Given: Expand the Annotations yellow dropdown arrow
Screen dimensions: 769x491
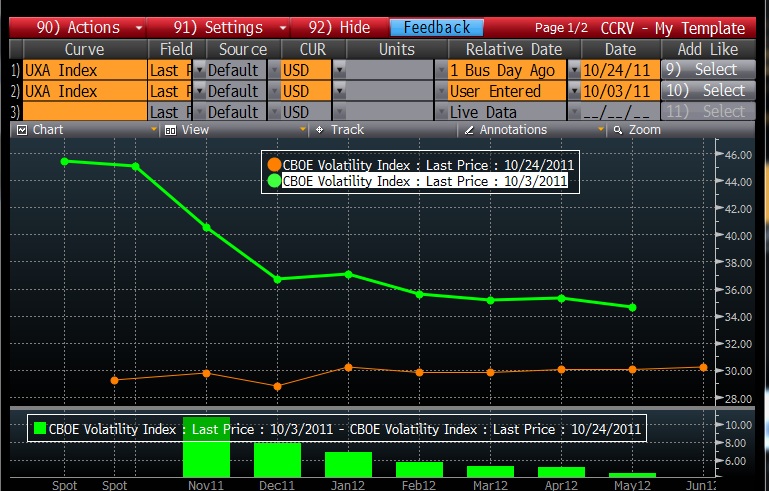Looking at the screenshot, I should [600, 129].
